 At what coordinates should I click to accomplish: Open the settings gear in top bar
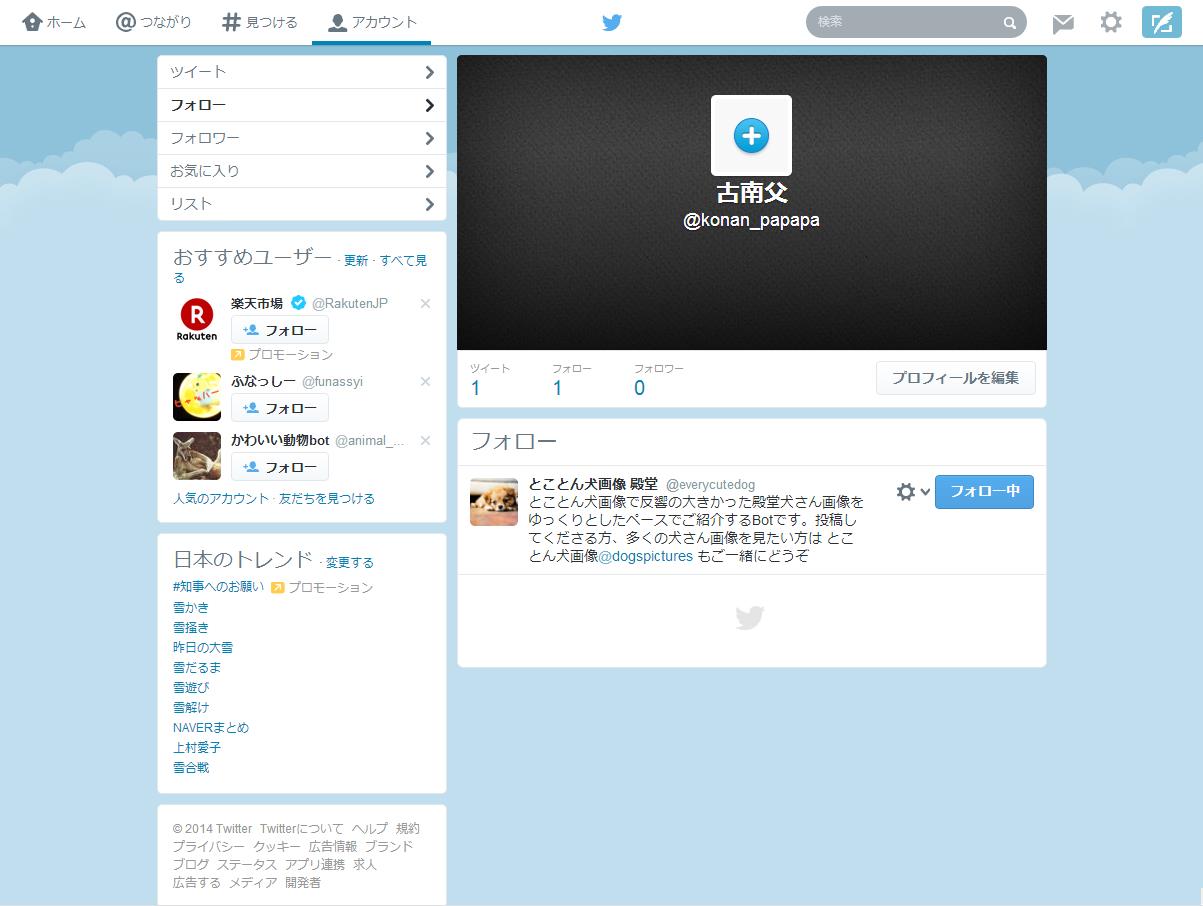pyautogui.click(x=1111, y=22)
